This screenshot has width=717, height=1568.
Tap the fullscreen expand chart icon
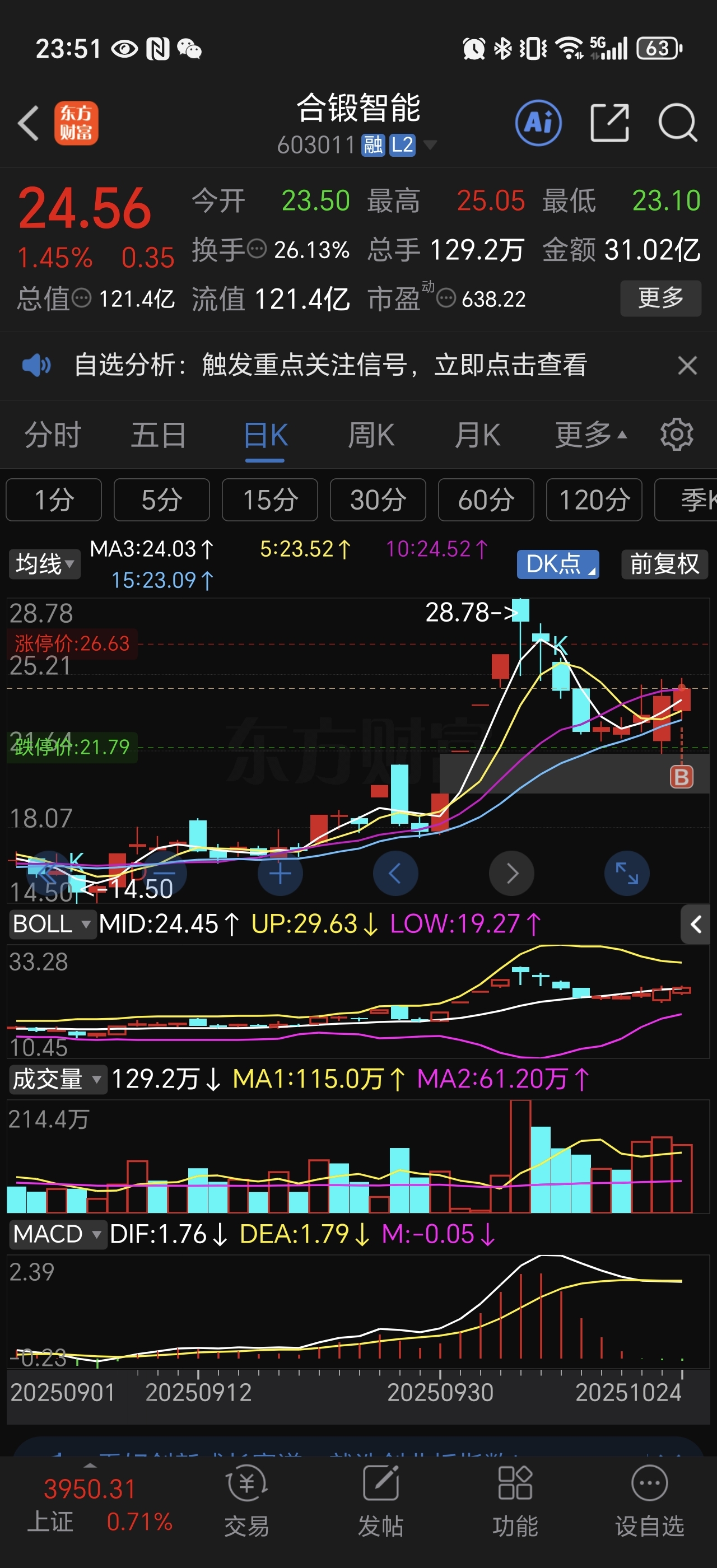pyautogui.click(x=627, y=874)
